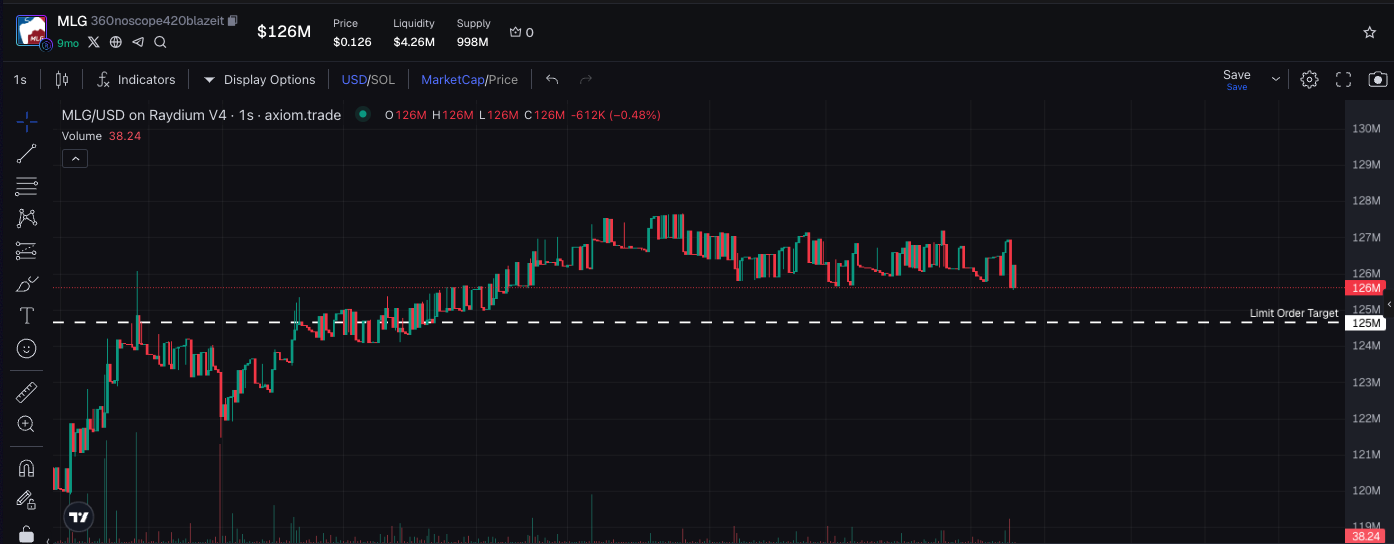Select the ruler measure tool
The height and width of the screenshot is (544, 1394).
(x=27, y=392)
